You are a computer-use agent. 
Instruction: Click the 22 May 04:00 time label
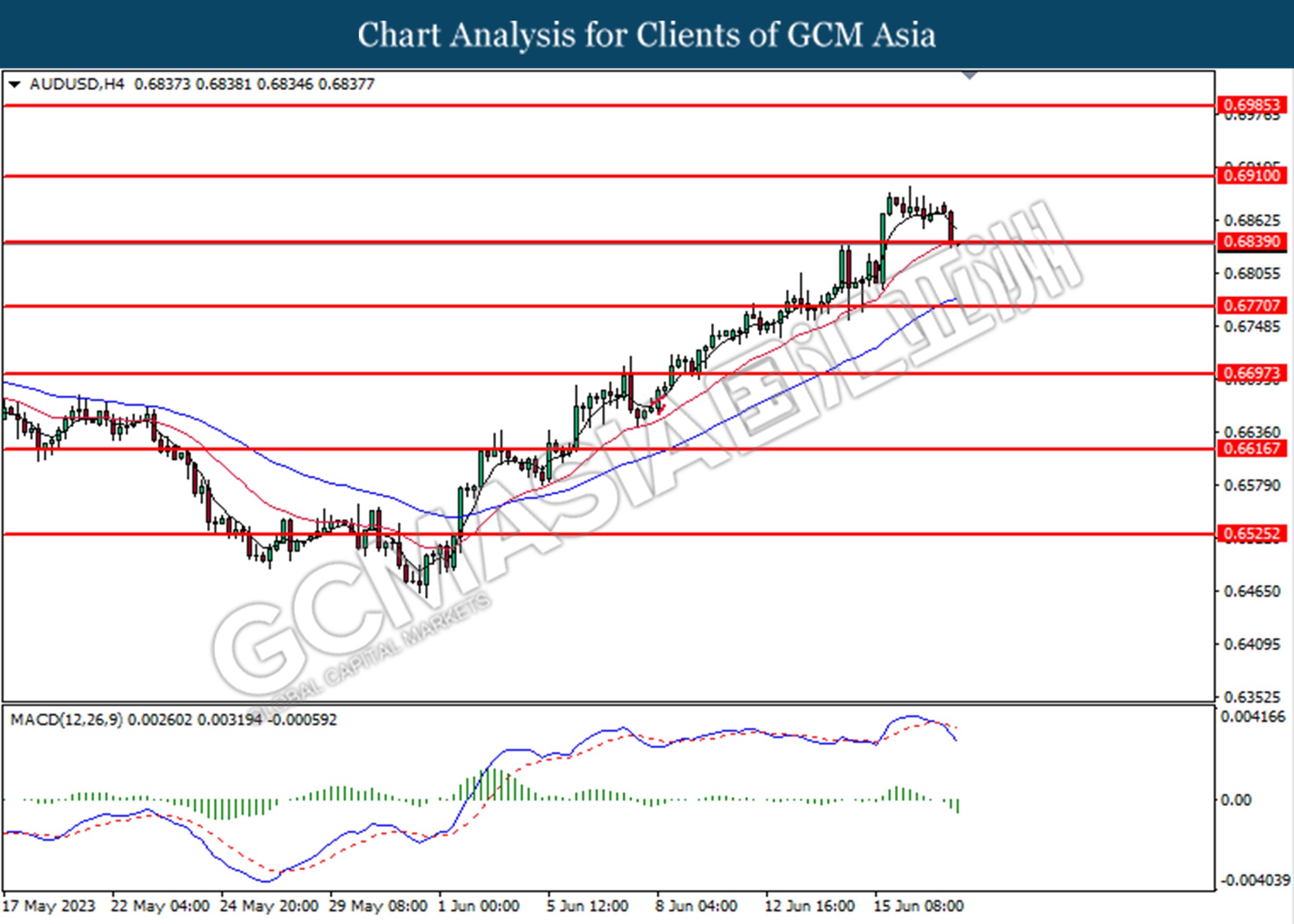160,906
